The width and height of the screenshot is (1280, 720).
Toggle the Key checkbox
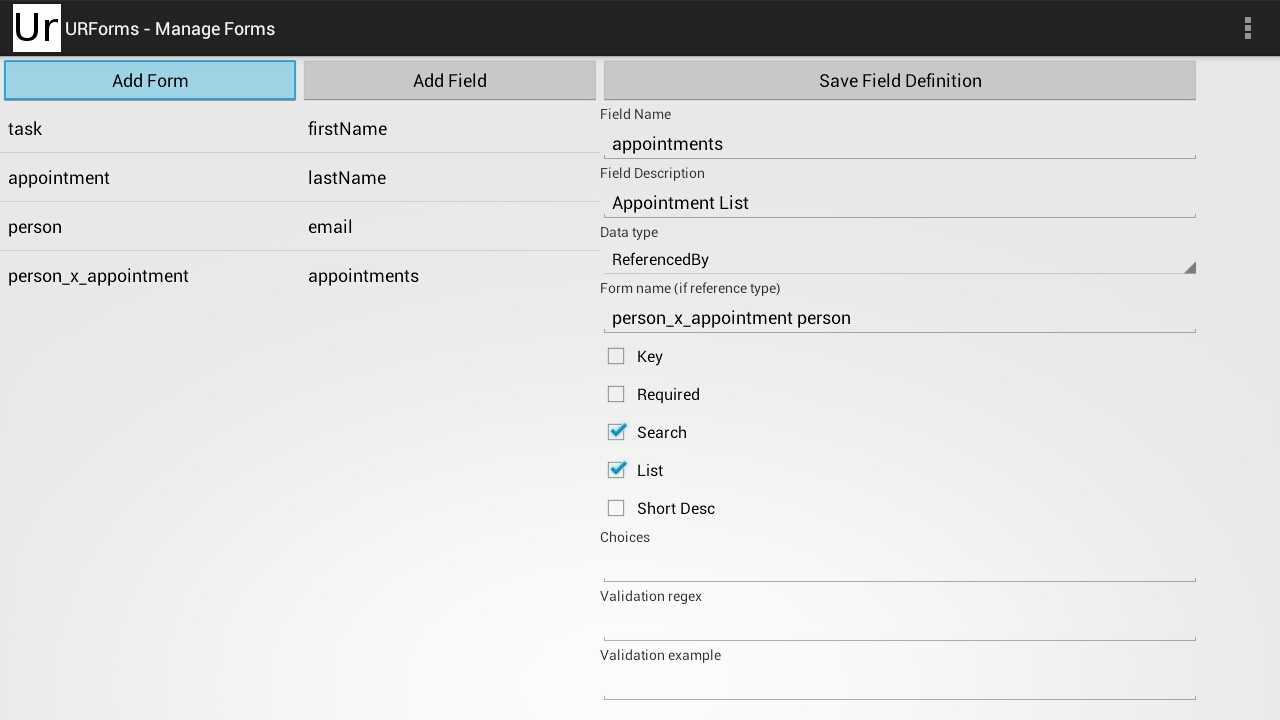616,356
